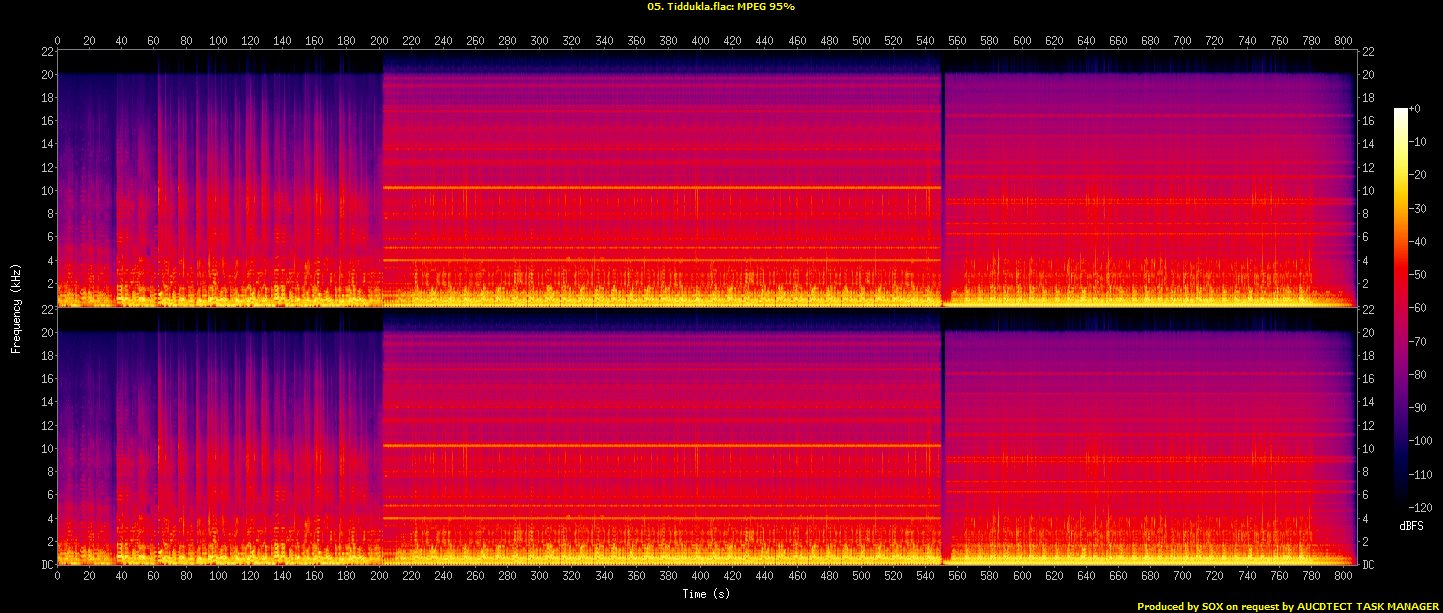Click the title text '05. Tiddukla.flac: MPEG 95%'

click(x=721, y=6)
